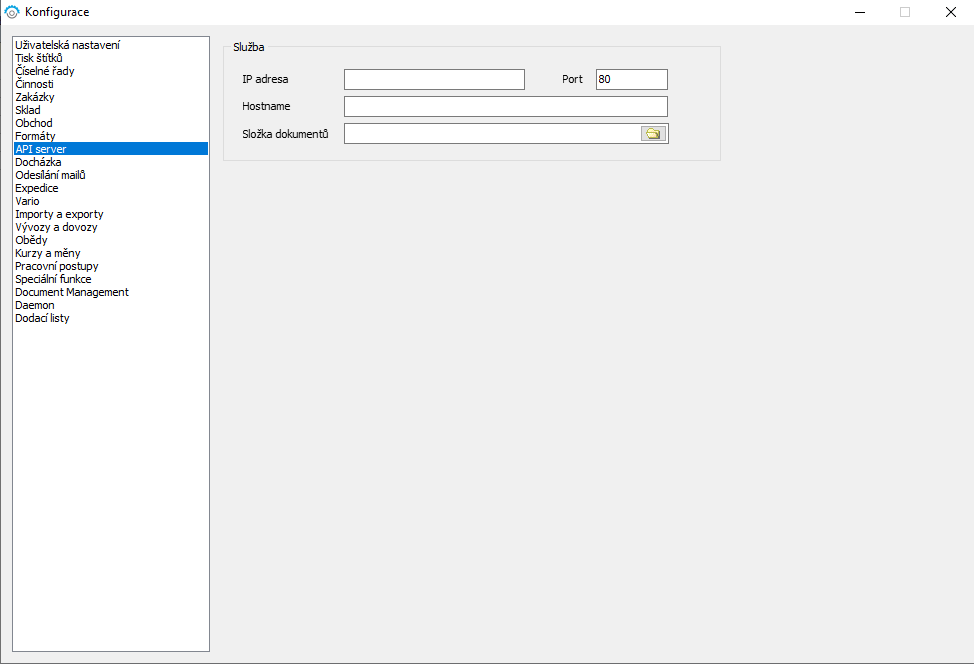
Task: Open Kurzy a měny settings
Action: tap(111, 253)
